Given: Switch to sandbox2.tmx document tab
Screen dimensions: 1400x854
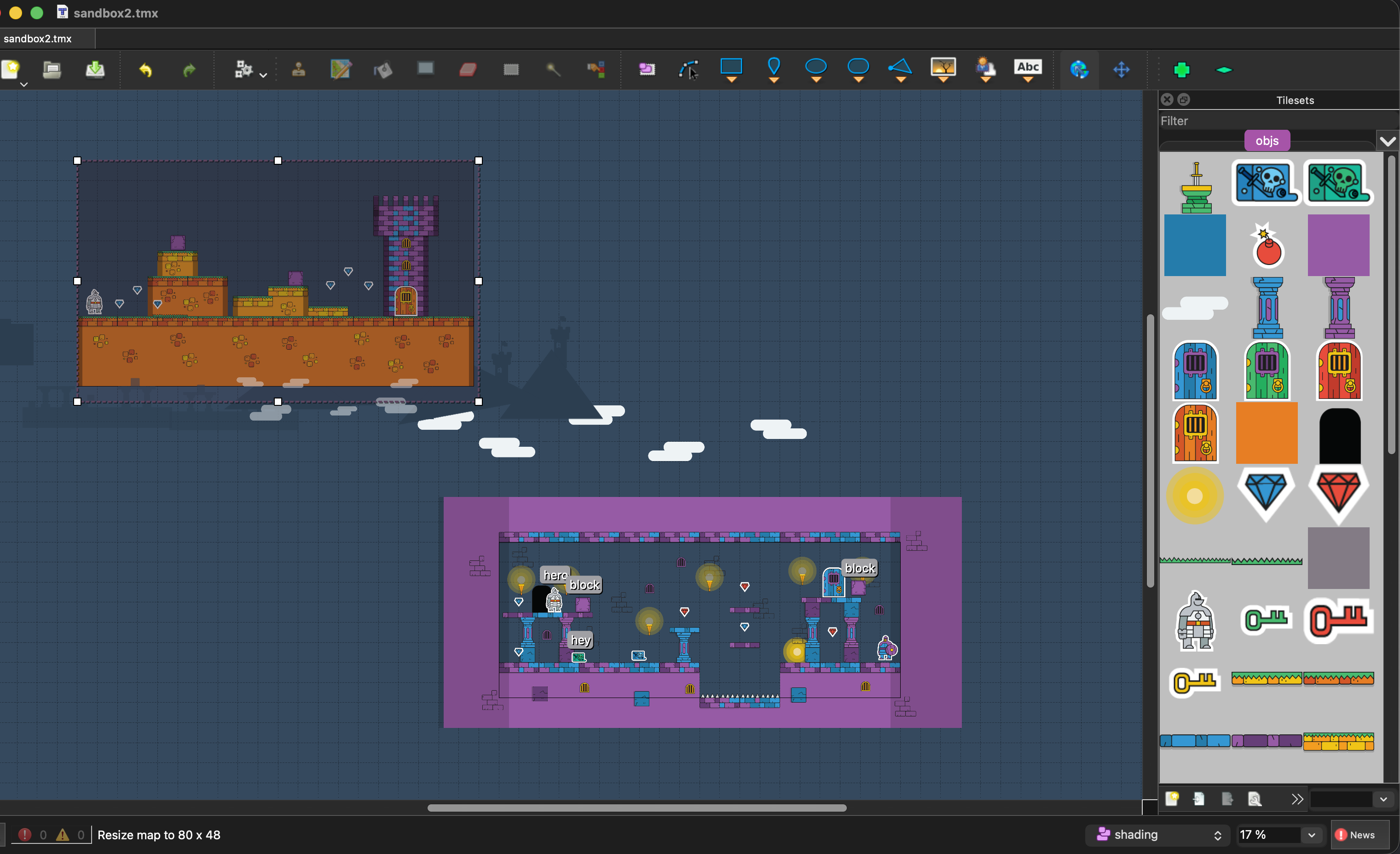Looking at the screenshot, I should coord(37,39).
